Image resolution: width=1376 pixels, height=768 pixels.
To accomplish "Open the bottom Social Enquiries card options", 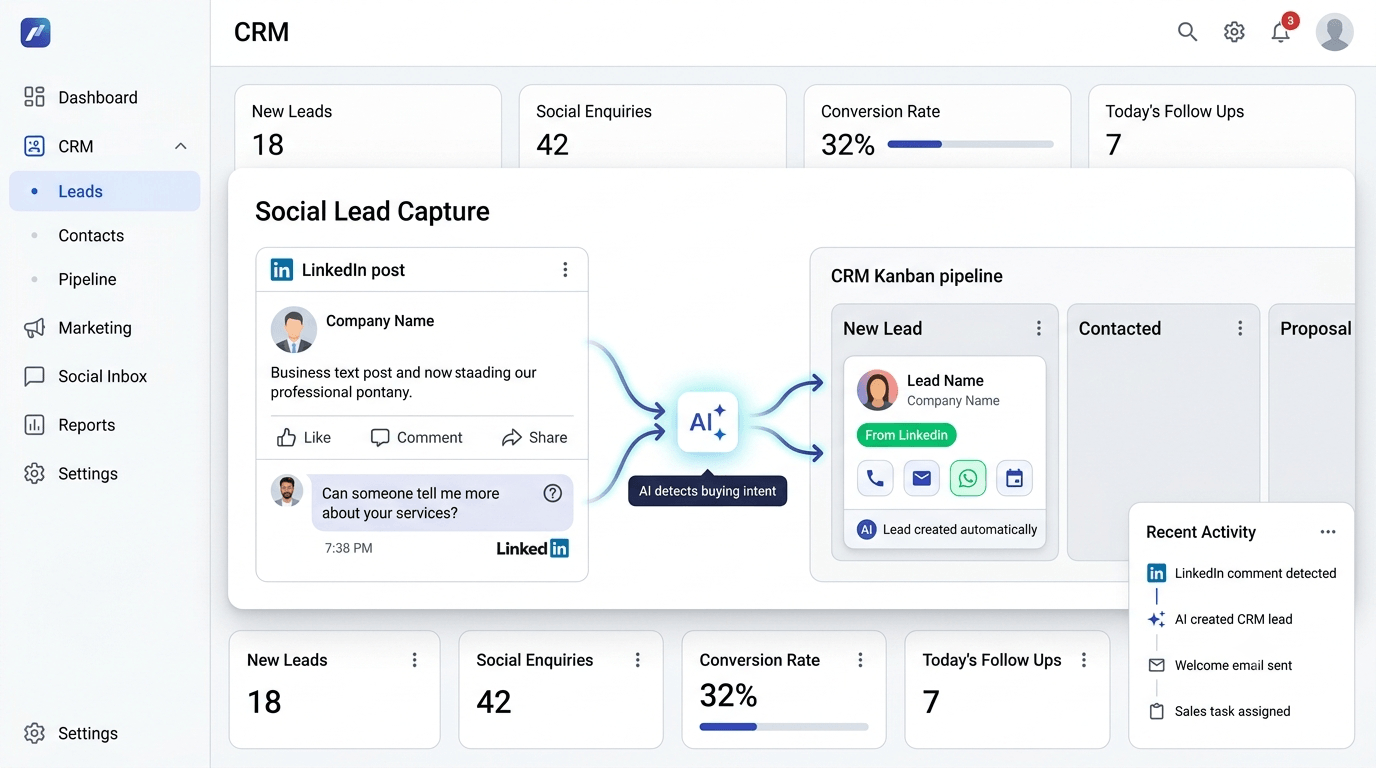I will [x=637, y=660].
